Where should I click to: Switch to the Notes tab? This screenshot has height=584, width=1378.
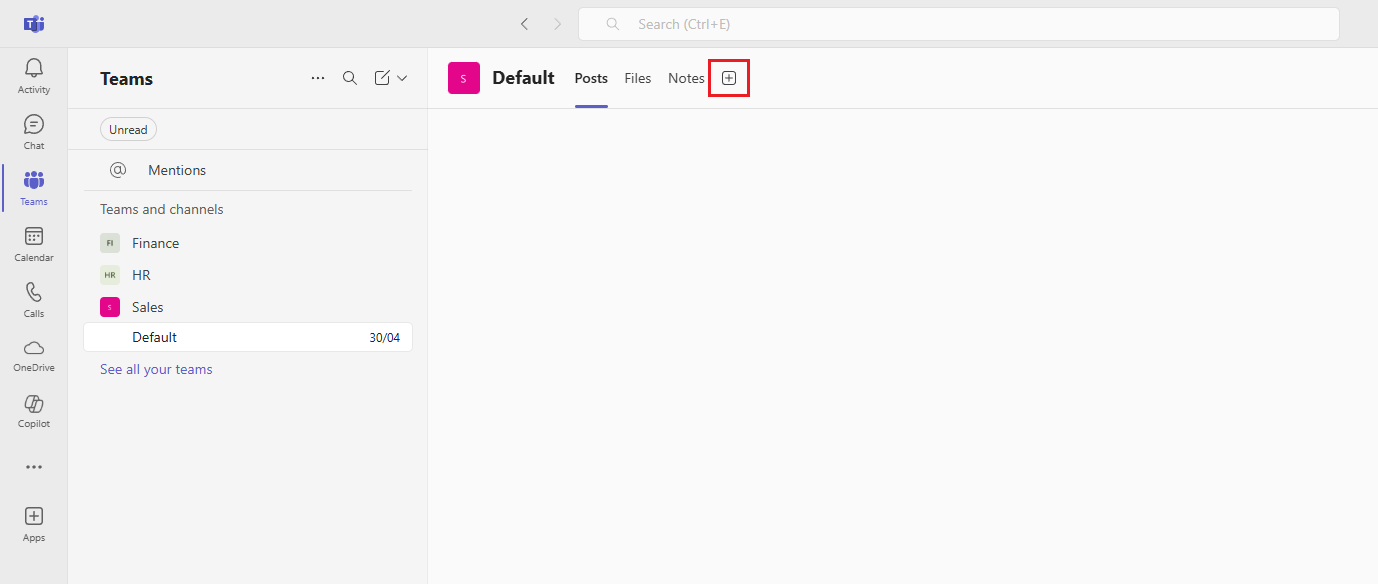(x=686, y=78)
